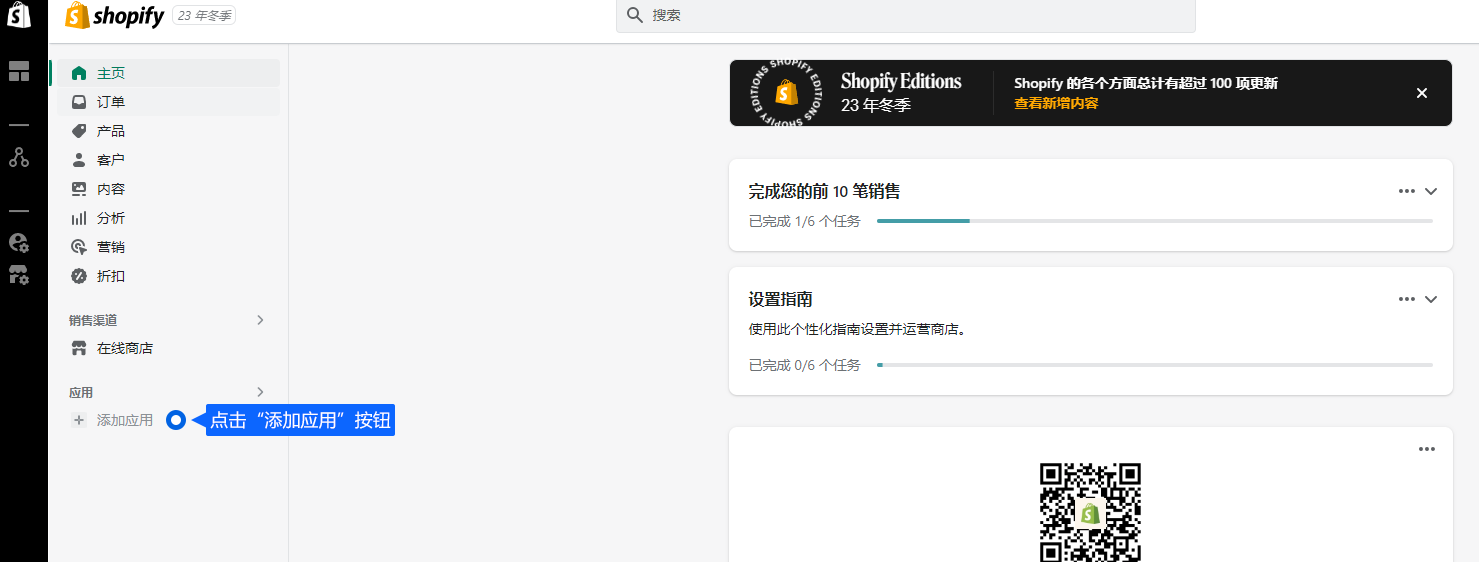Open the dashboard grid icon in left rail
The image size is (1479, 562).
click(x=19, y=71)
